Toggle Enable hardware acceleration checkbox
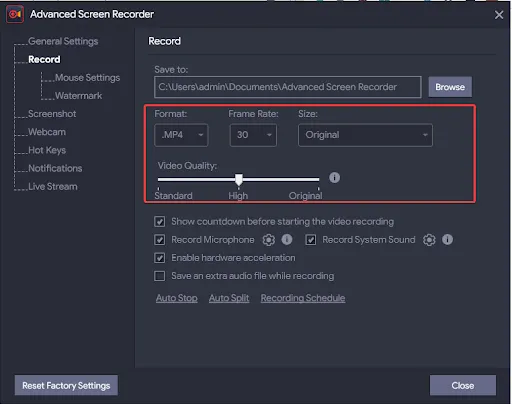The image size is (512, 404). (x=160, y=258)
